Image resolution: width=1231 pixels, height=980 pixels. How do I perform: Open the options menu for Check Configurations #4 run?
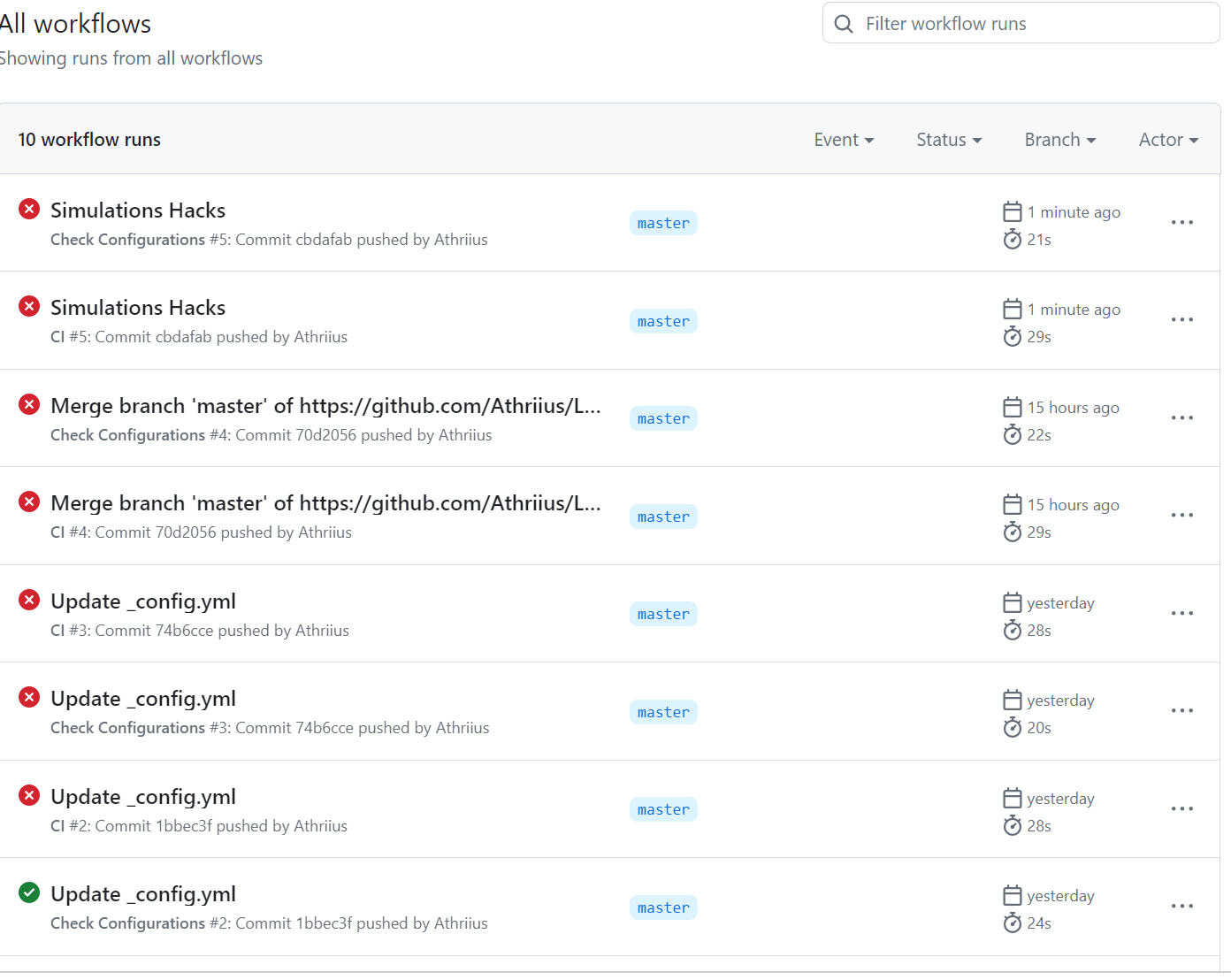[x=1182, y=417]
